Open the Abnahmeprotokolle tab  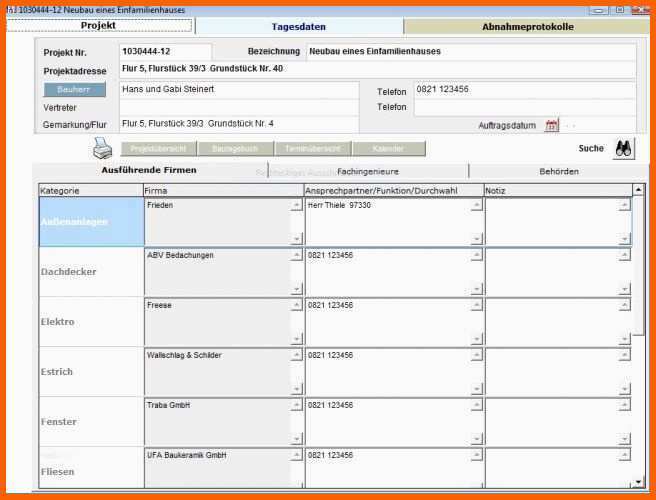point(528,27)
